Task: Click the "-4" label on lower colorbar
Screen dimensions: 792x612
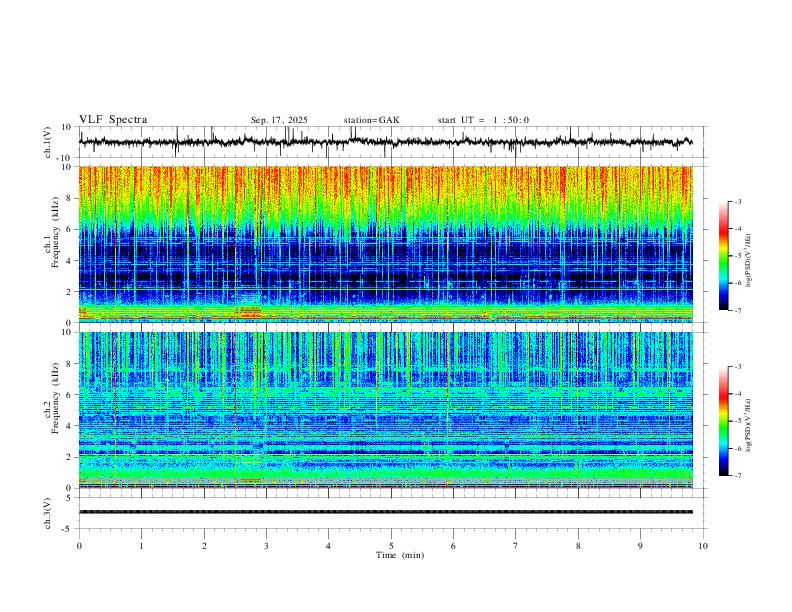Action: click(x=737, y=394)
